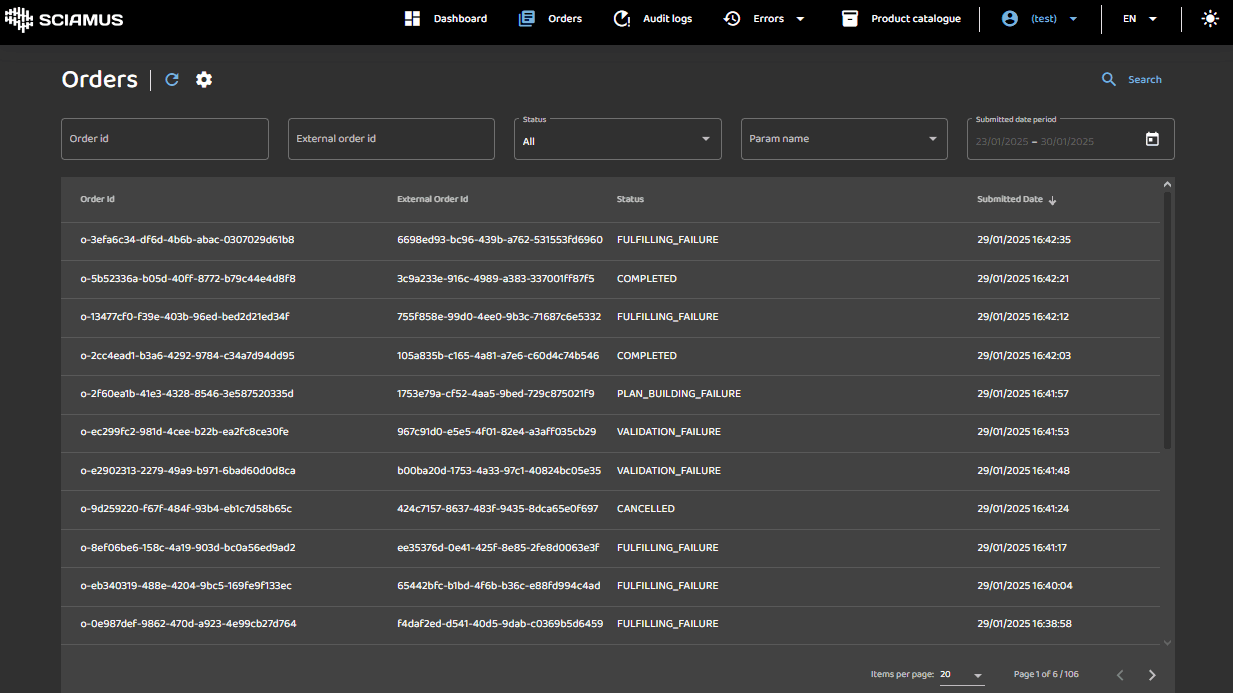This screenshot has width=1233, height=693.
Task: Go to next page arrow
Action: tap(1152, 675)
